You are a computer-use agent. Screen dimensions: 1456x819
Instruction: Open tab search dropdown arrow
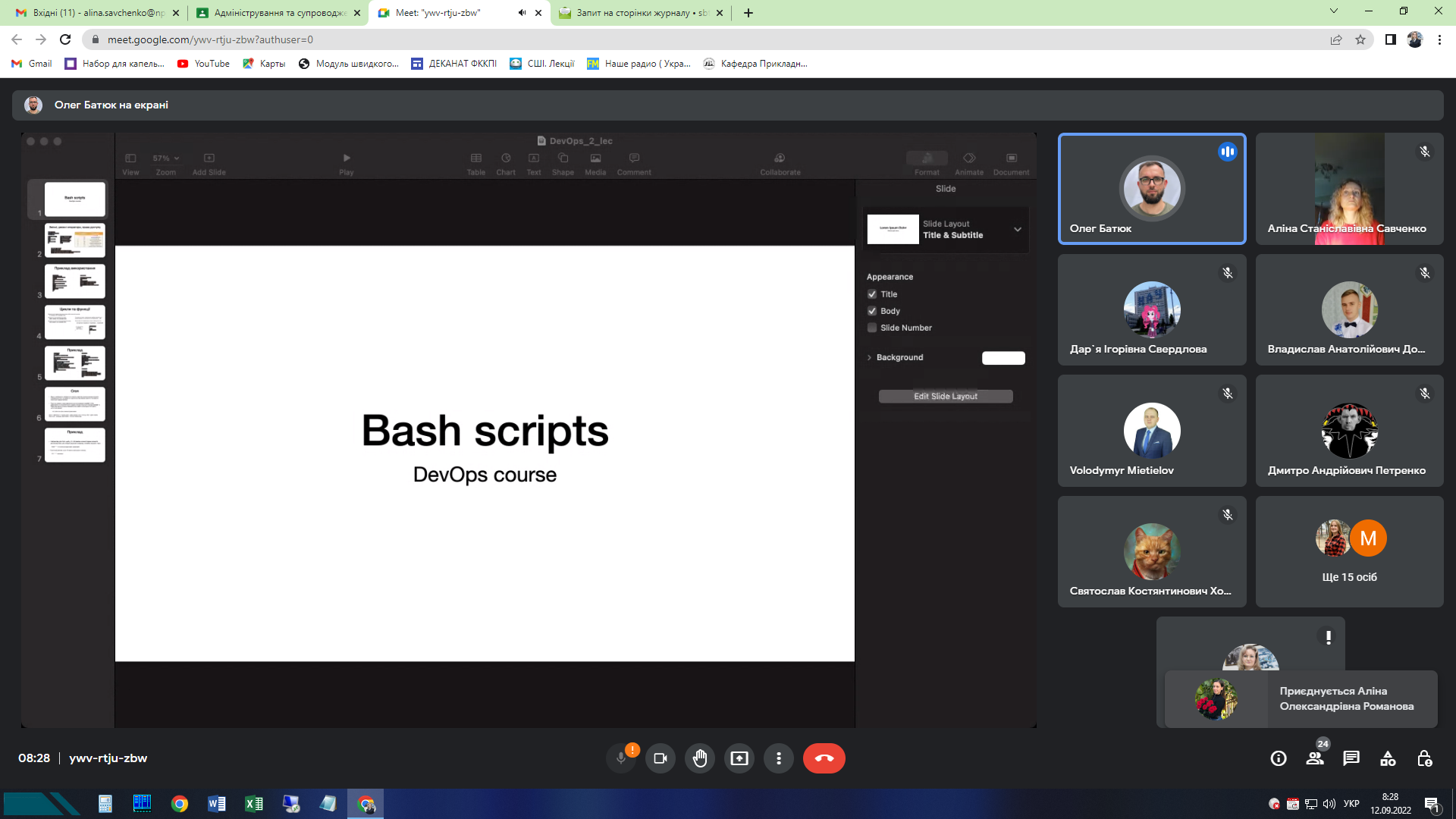[1334, 11]
